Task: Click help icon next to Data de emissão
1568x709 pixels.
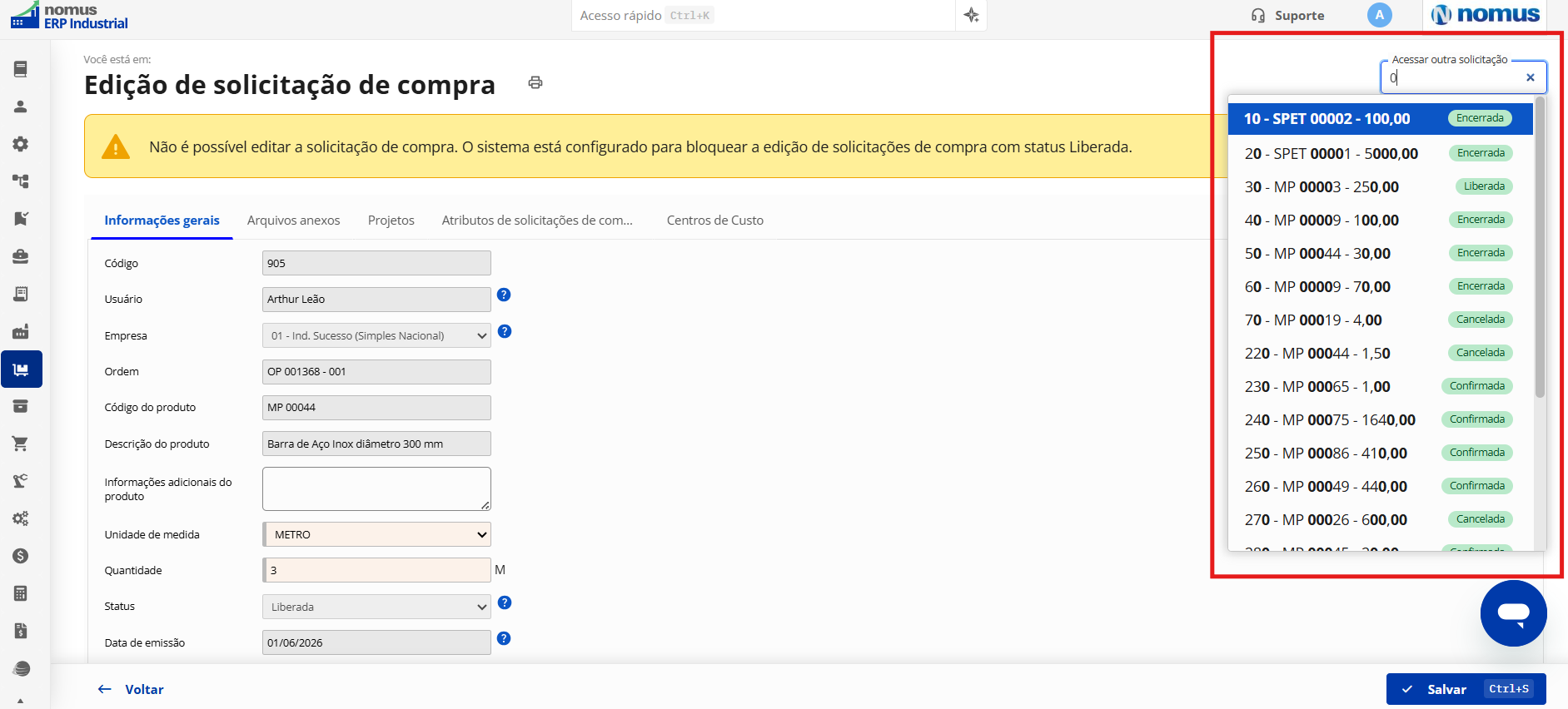Action: click(x=504, y=638)
